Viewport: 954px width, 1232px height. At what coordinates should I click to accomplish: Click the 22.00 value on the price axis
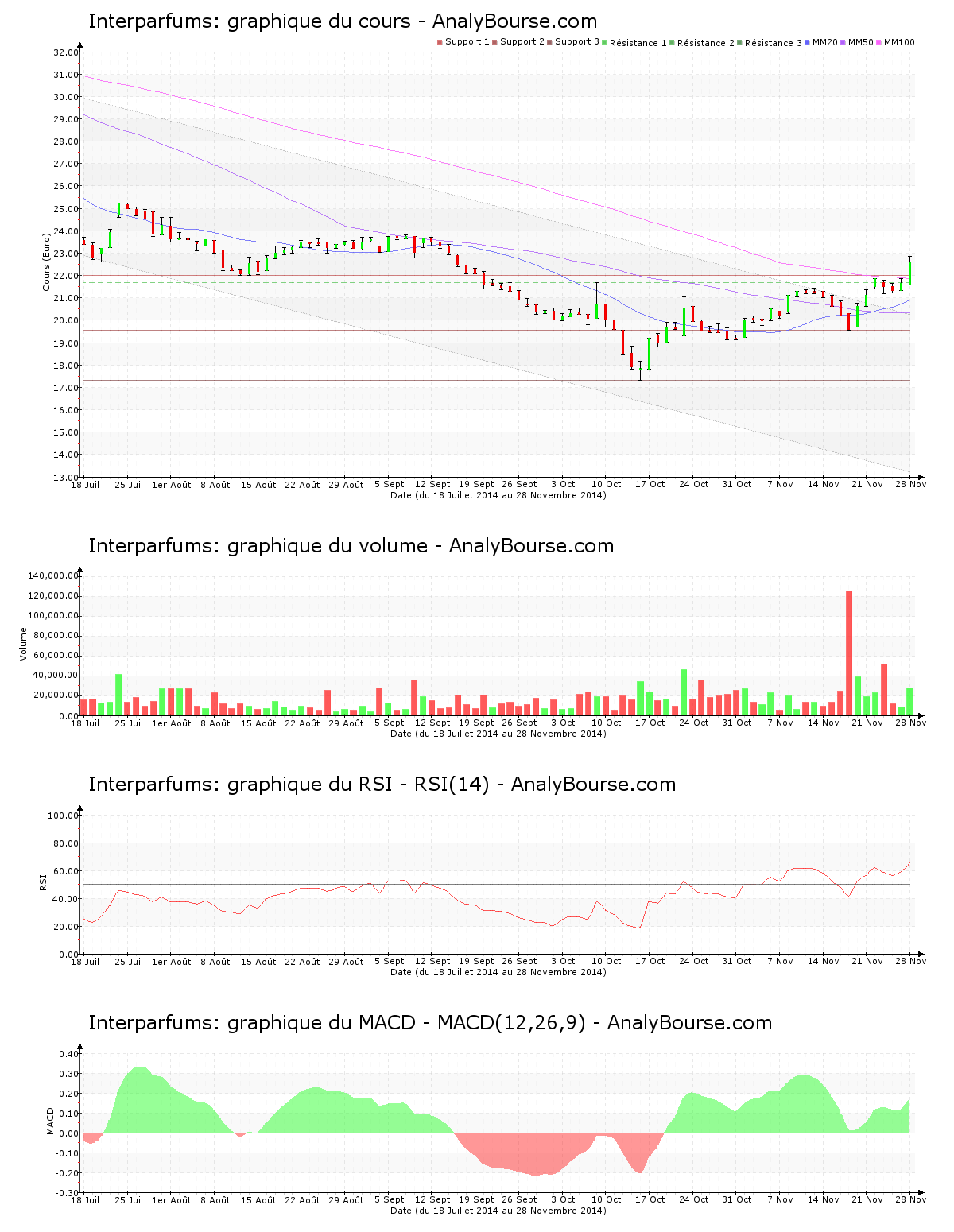point(65,276)
